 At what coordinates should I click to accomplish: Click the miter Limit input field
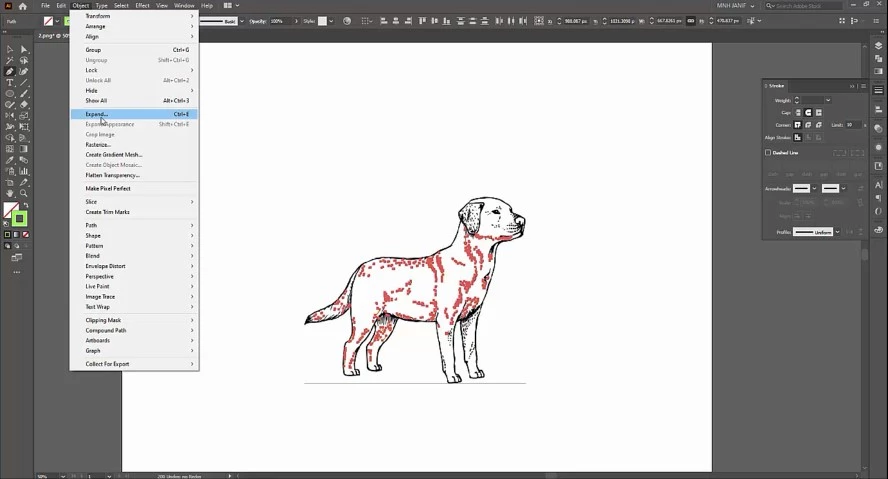click(x=853, y=125)
